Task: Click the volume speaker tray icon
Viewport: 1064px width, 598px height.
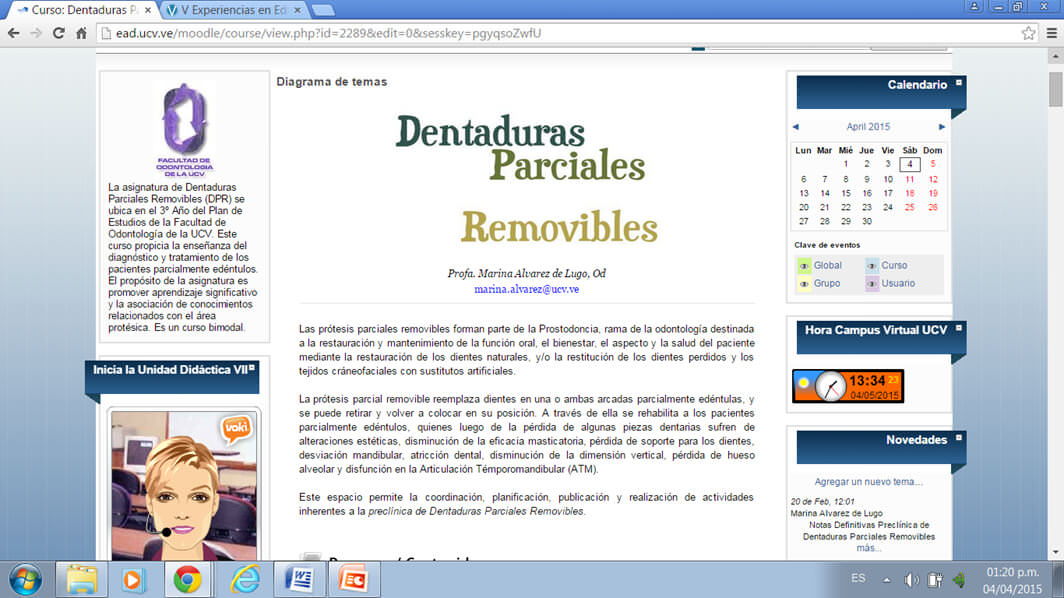Action: coord(911,579)
